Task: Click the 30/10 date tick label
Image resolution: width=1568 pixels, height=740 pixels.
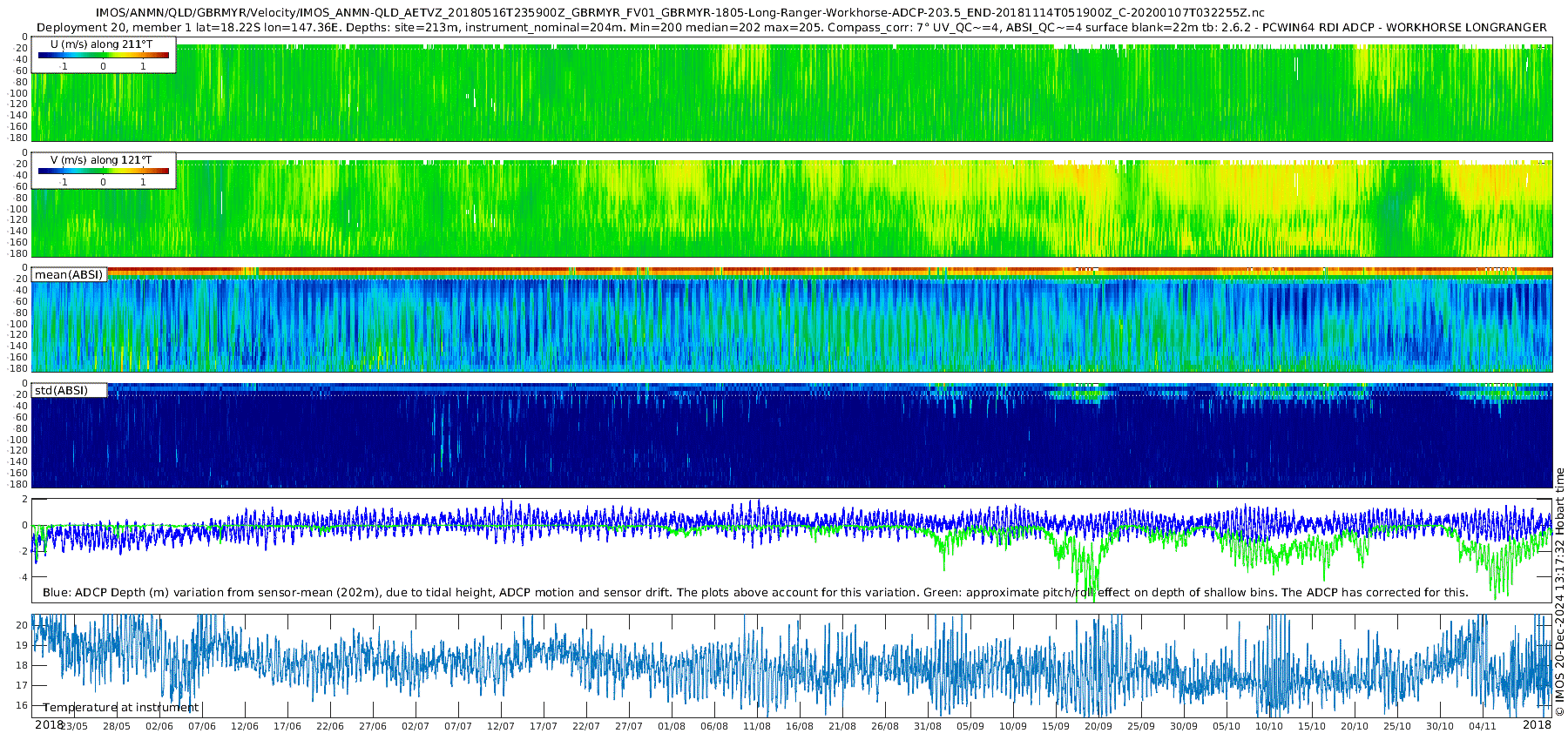Action: (1440, 726)
